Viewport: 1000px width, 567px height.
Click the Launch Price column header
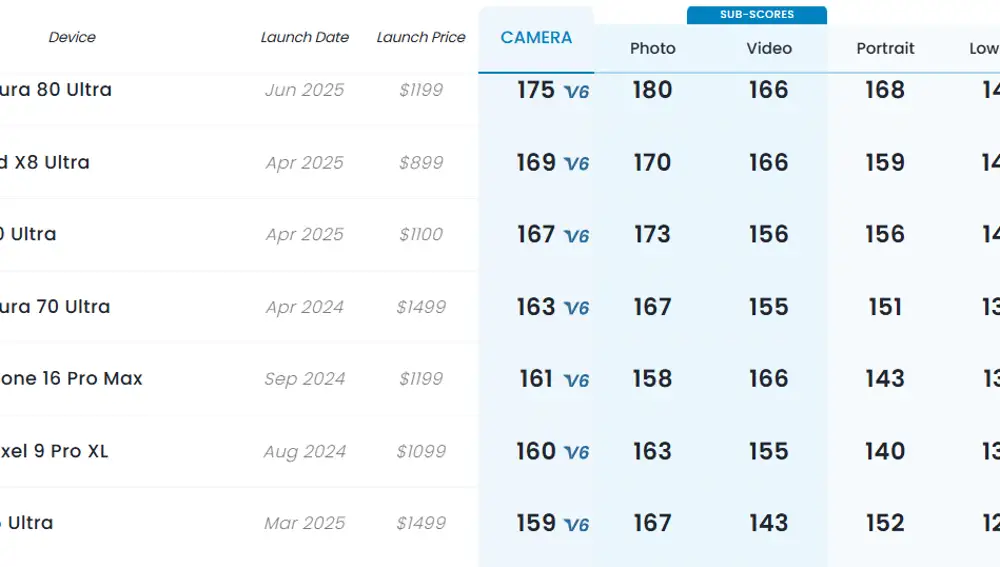421,38
